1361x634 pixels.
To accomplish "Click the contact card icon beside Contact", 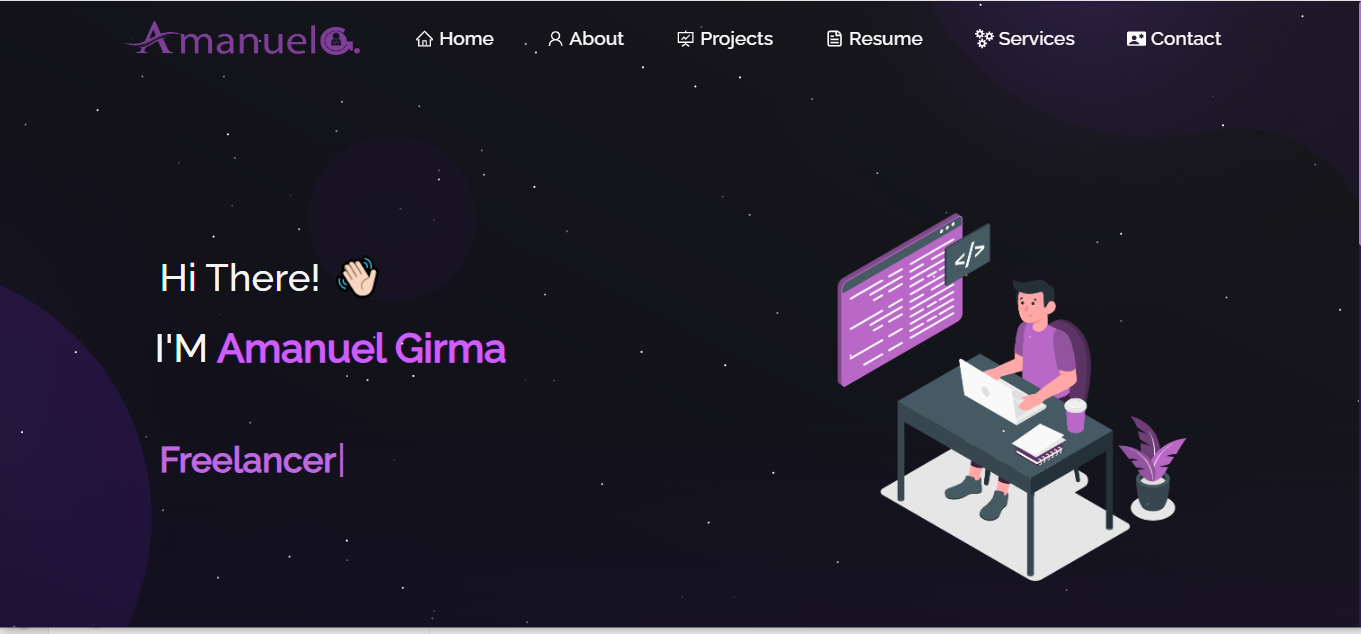I will (x=1136, y=39).
